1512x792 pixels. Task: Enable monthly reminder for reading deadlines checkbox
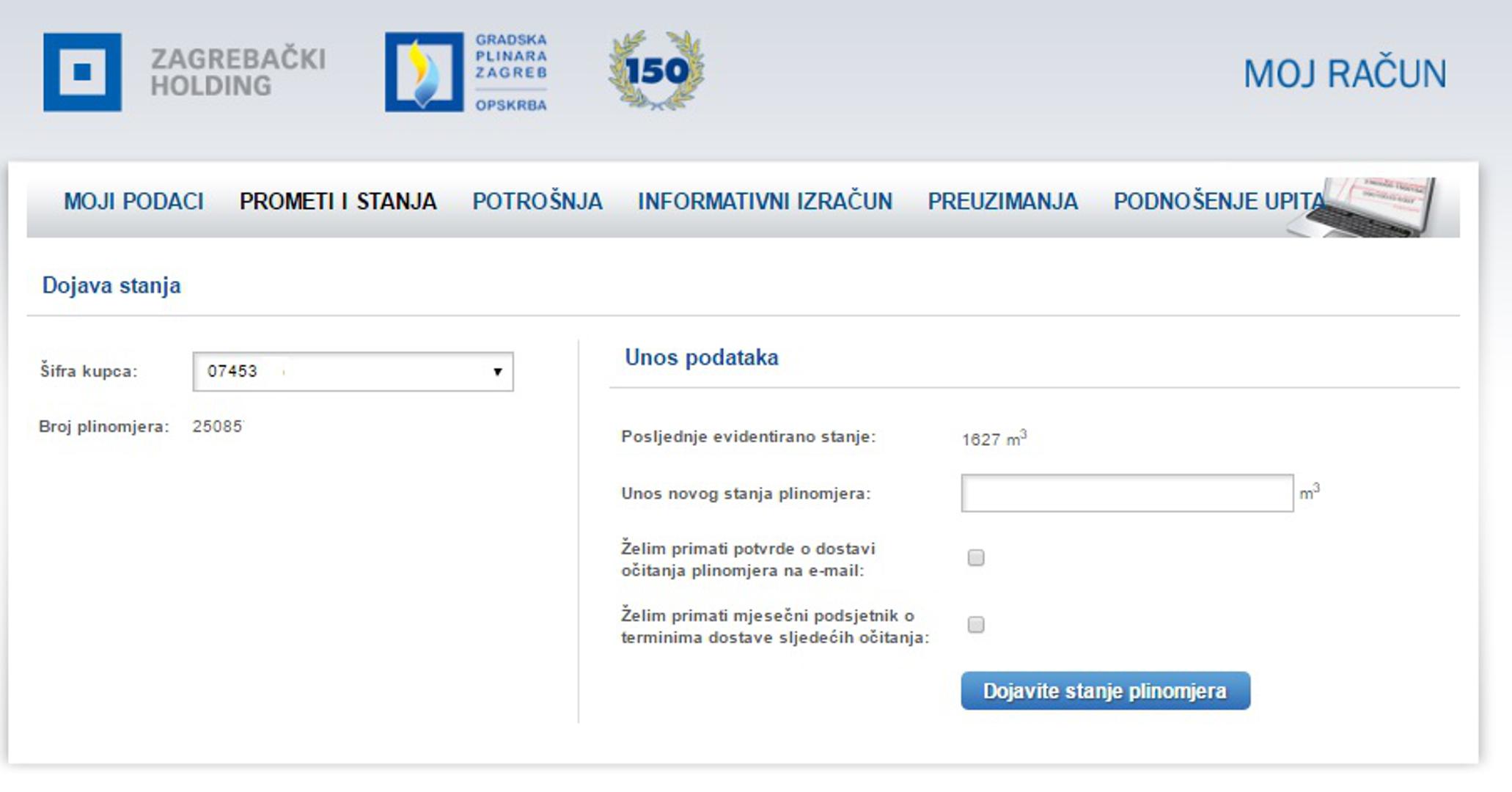975,625
